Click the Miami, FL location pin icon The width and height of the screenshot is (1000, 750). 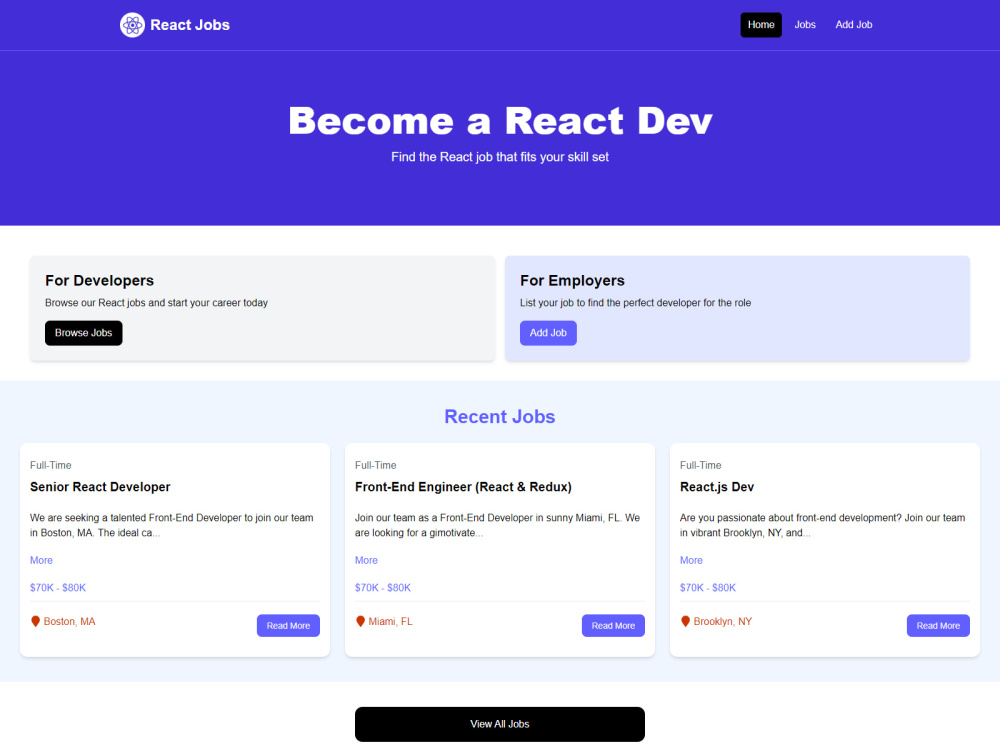click(360, 621)
